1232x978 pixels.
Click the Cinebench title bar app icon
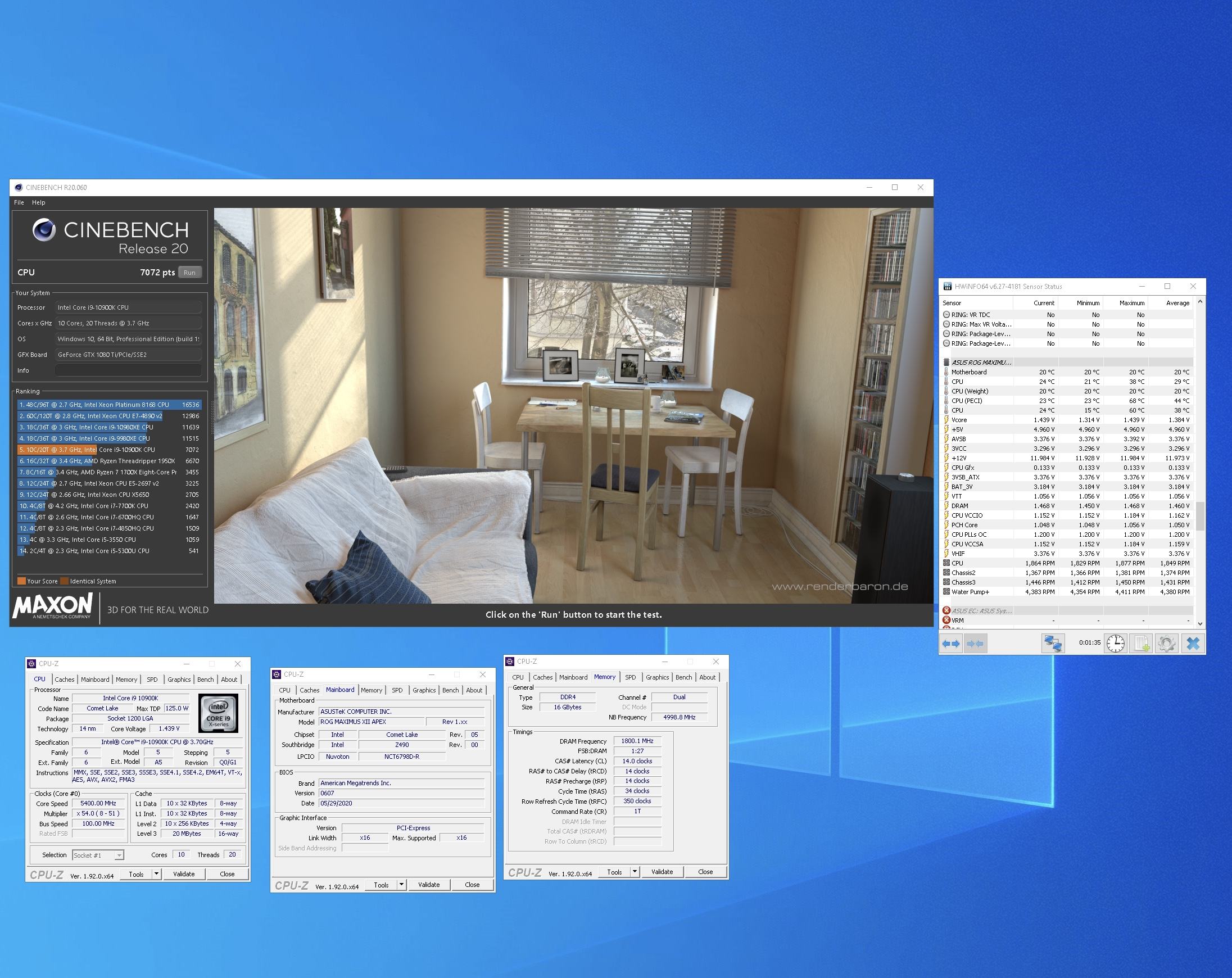19,188
